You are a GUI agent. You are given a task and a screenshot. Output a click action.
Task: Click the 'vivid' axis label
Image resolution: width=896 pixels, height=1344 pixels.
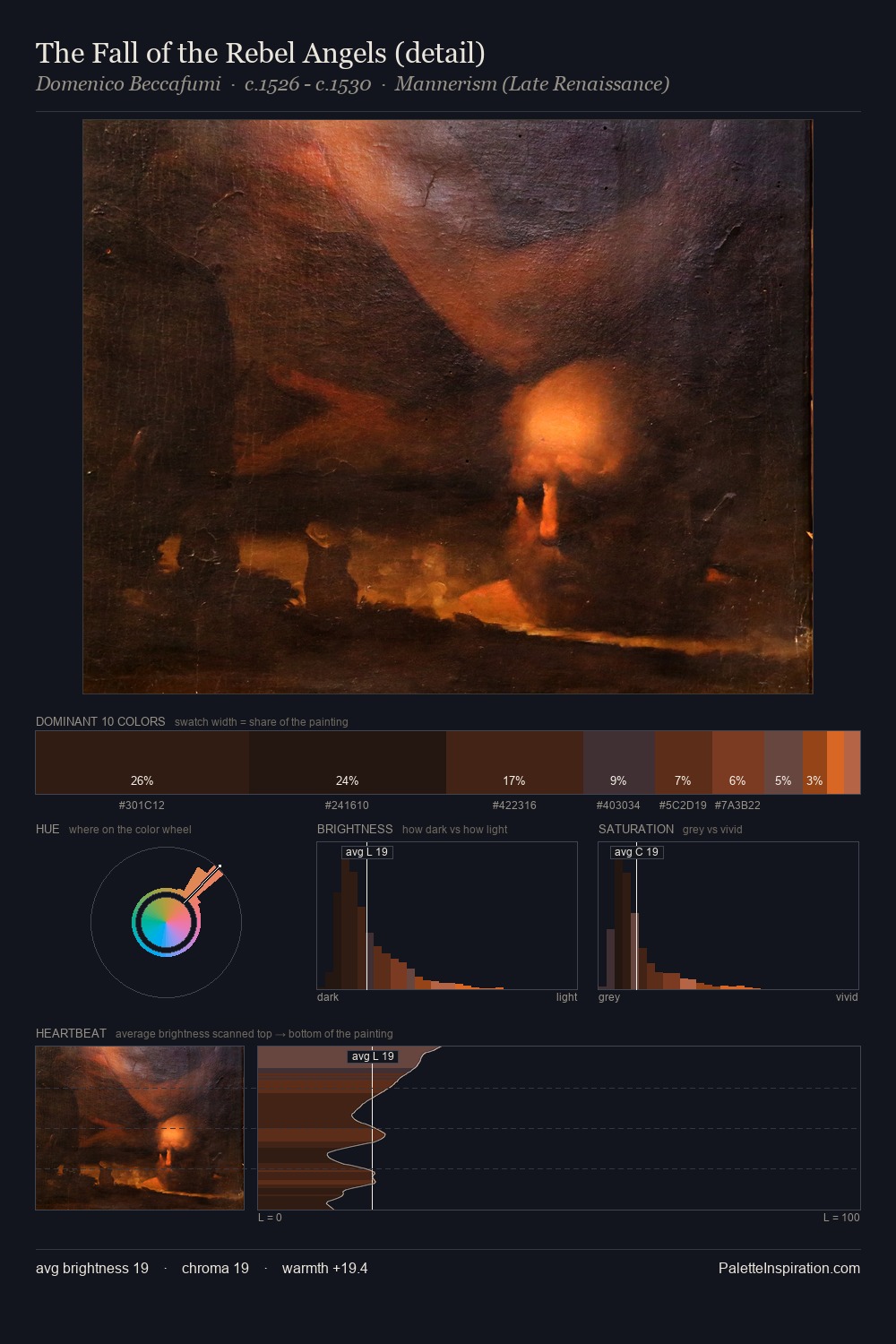click(x=847, y=997)
